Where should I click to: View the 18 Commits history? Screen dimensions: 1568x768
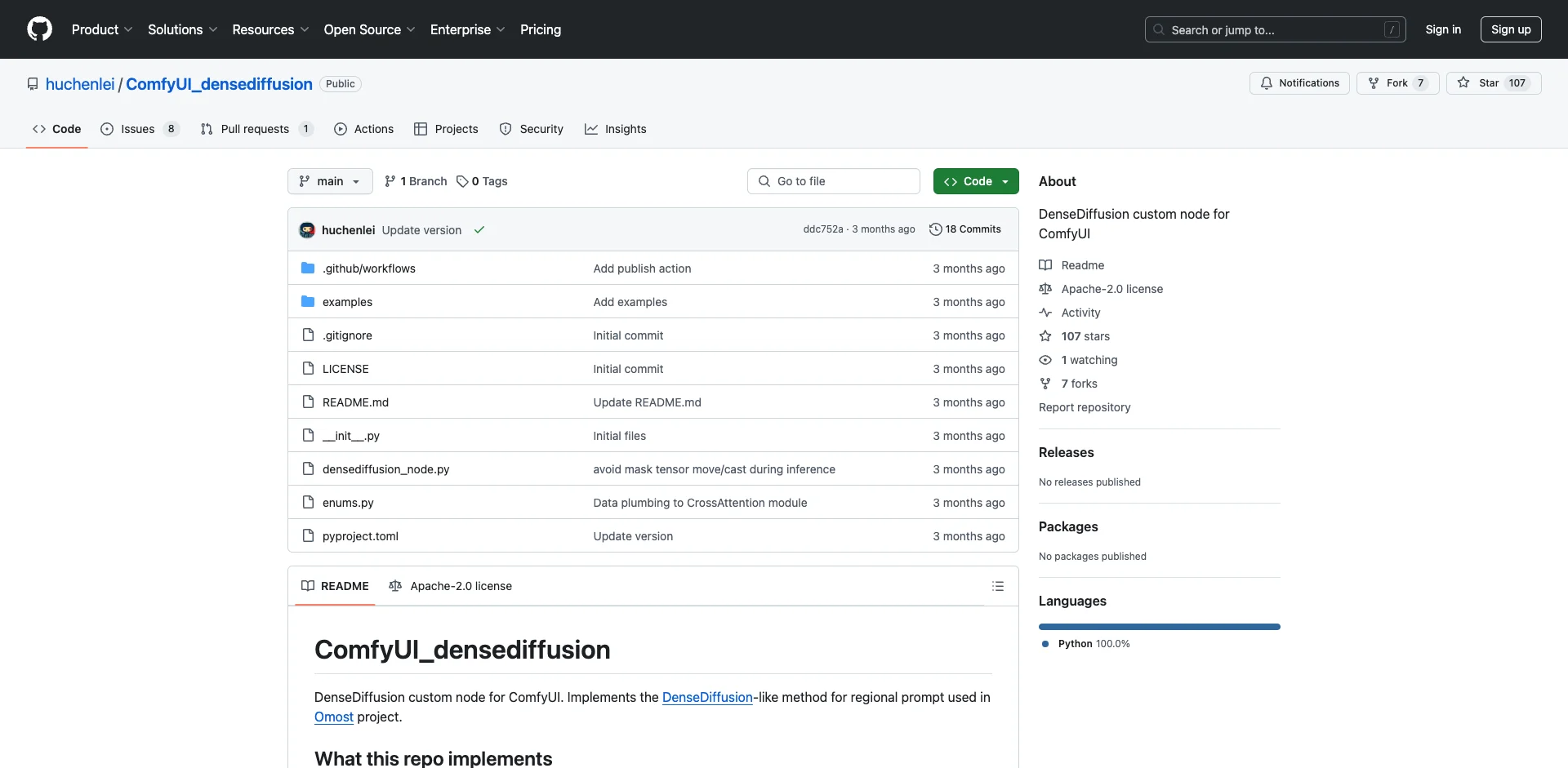[x=965, y=229]
